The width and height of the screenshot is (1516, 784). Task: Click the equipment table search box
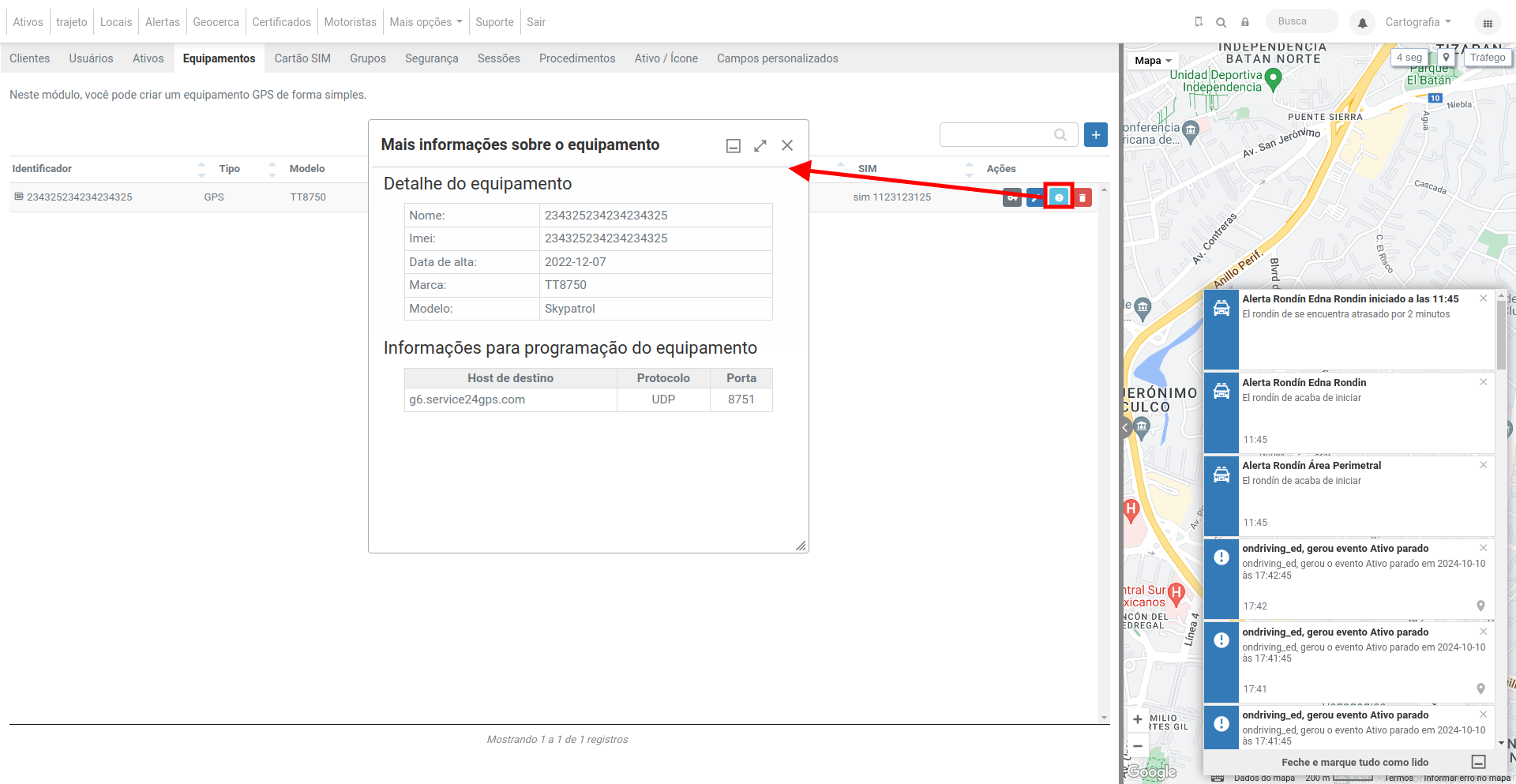(1008, 135)
